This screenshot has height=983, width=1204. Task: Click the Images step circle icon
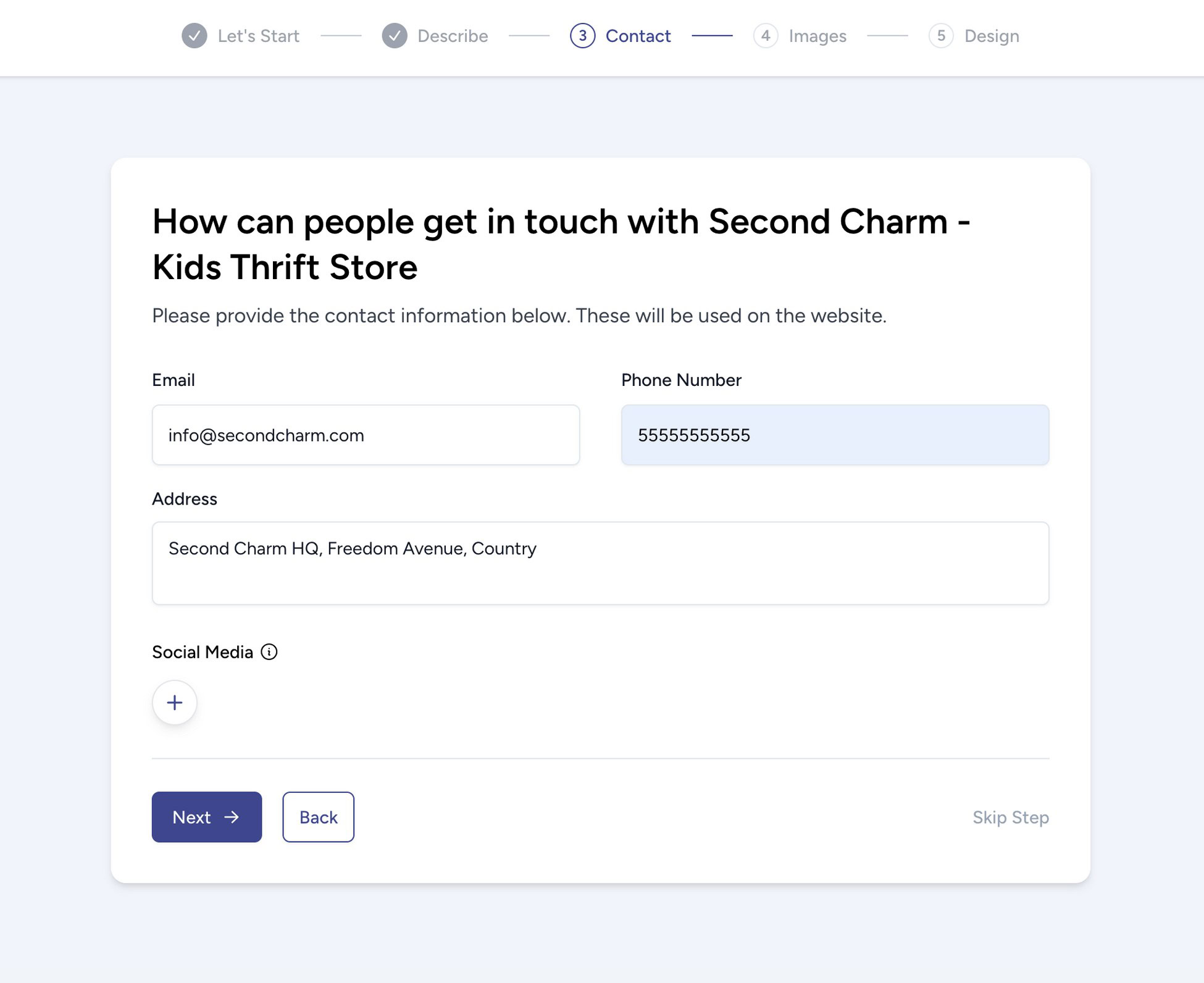pos(766,36)
